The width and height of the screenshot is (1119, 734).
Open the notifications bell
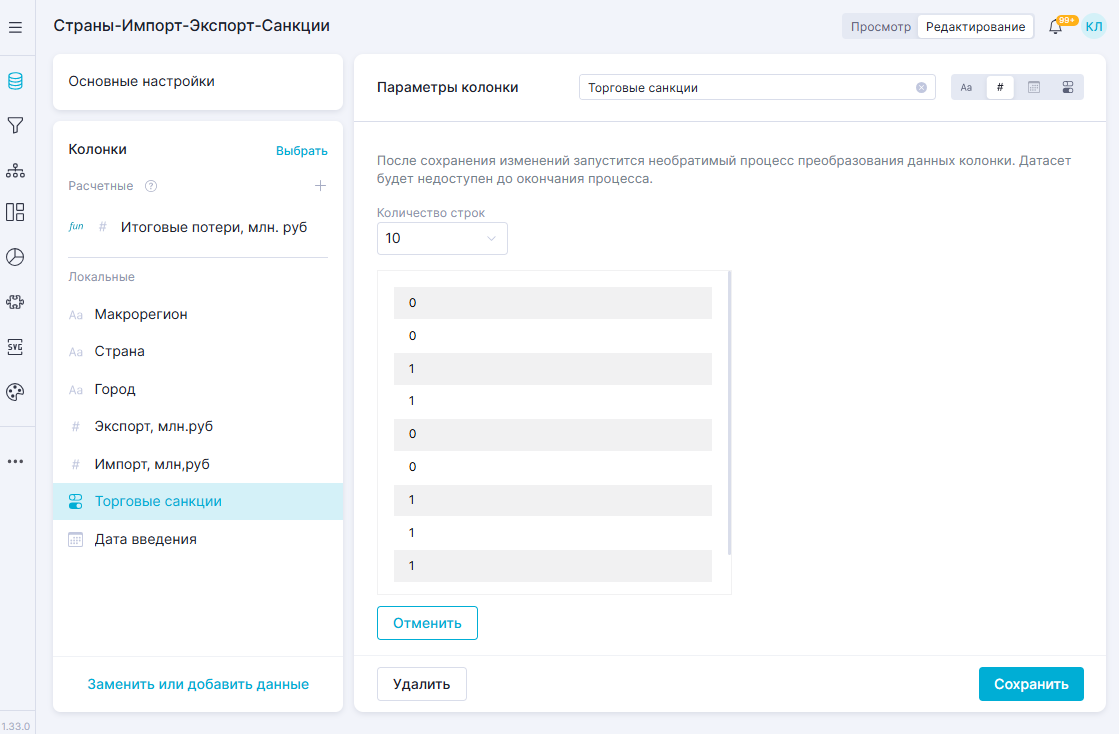point(1055,27)
